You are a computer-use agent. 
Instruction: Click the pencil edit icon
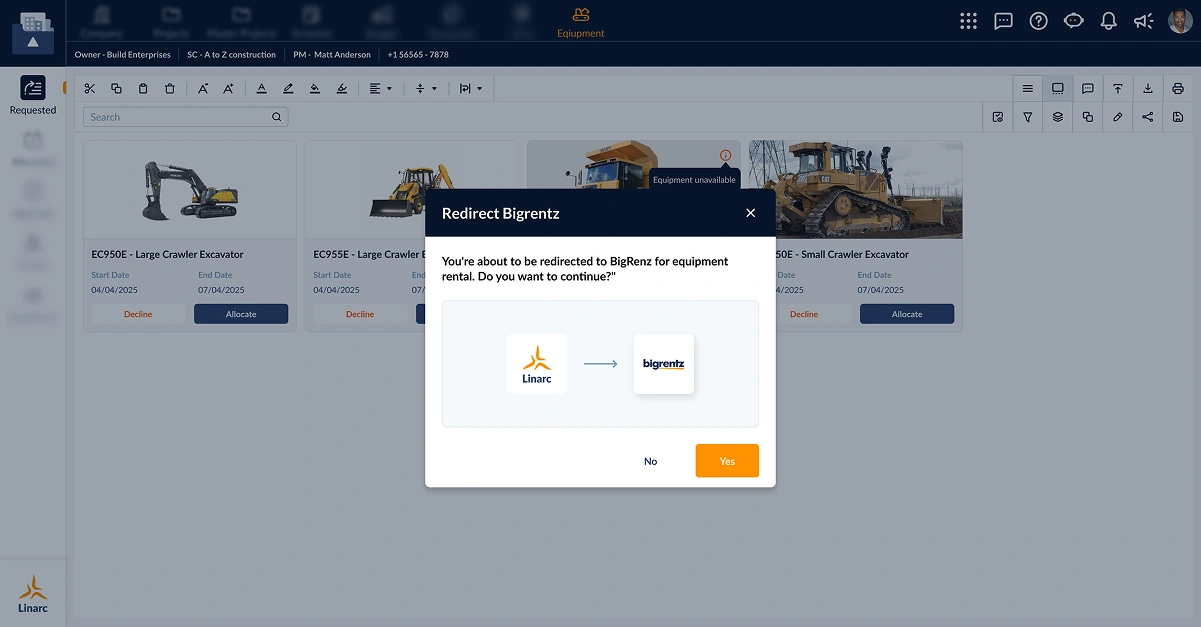pyautogui.click(x=1117, y=117)
